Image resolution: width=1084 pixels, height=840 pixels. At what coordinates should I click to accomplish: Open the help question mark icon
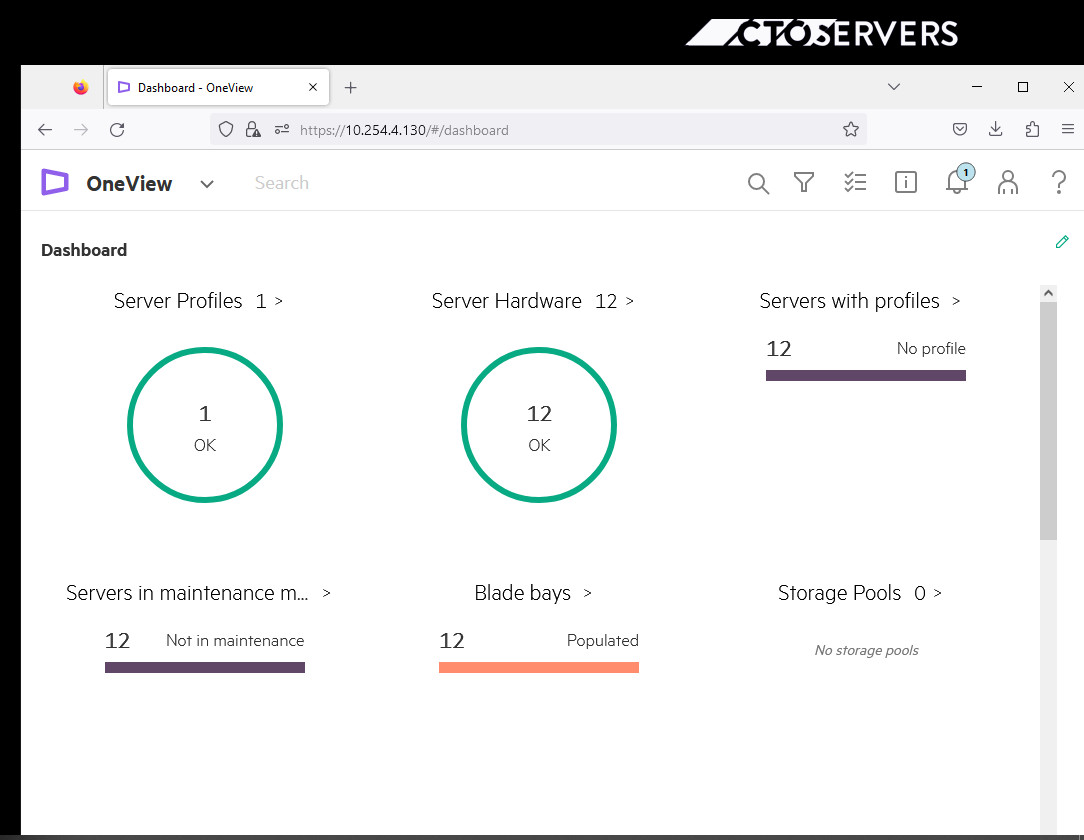click(1058, 183)
